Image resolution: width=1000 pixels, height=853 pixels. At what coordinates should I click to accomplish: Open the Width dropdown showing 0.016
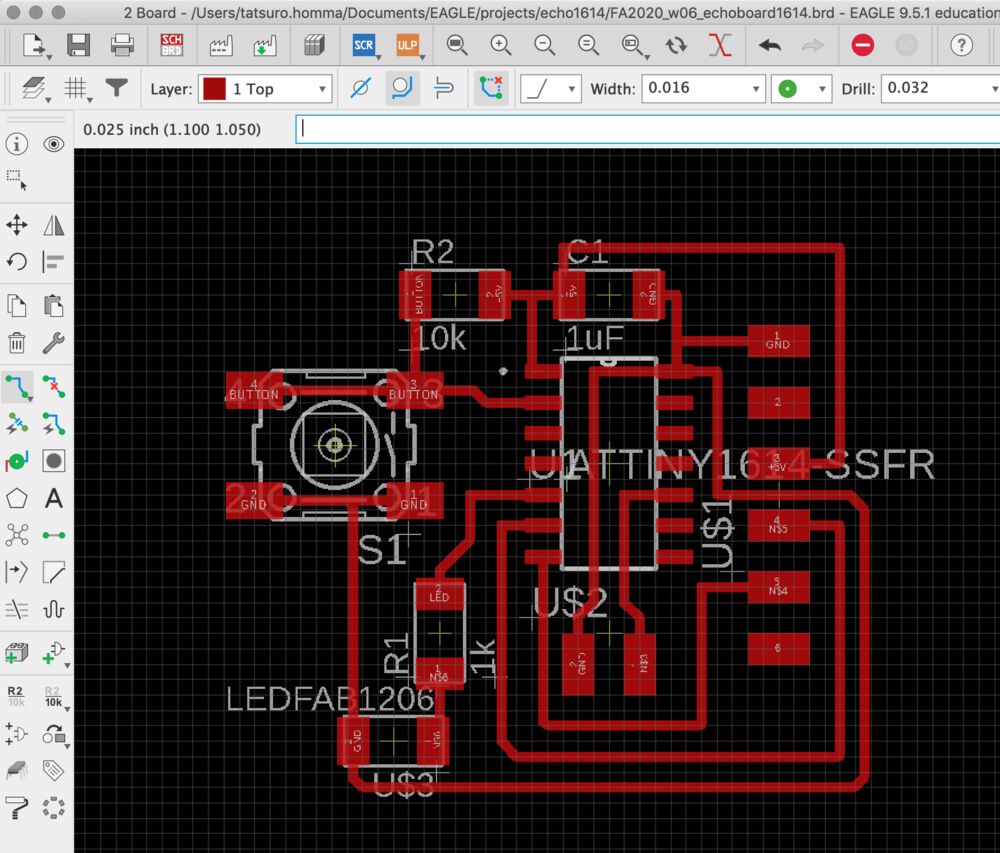[x=703, y=89]
